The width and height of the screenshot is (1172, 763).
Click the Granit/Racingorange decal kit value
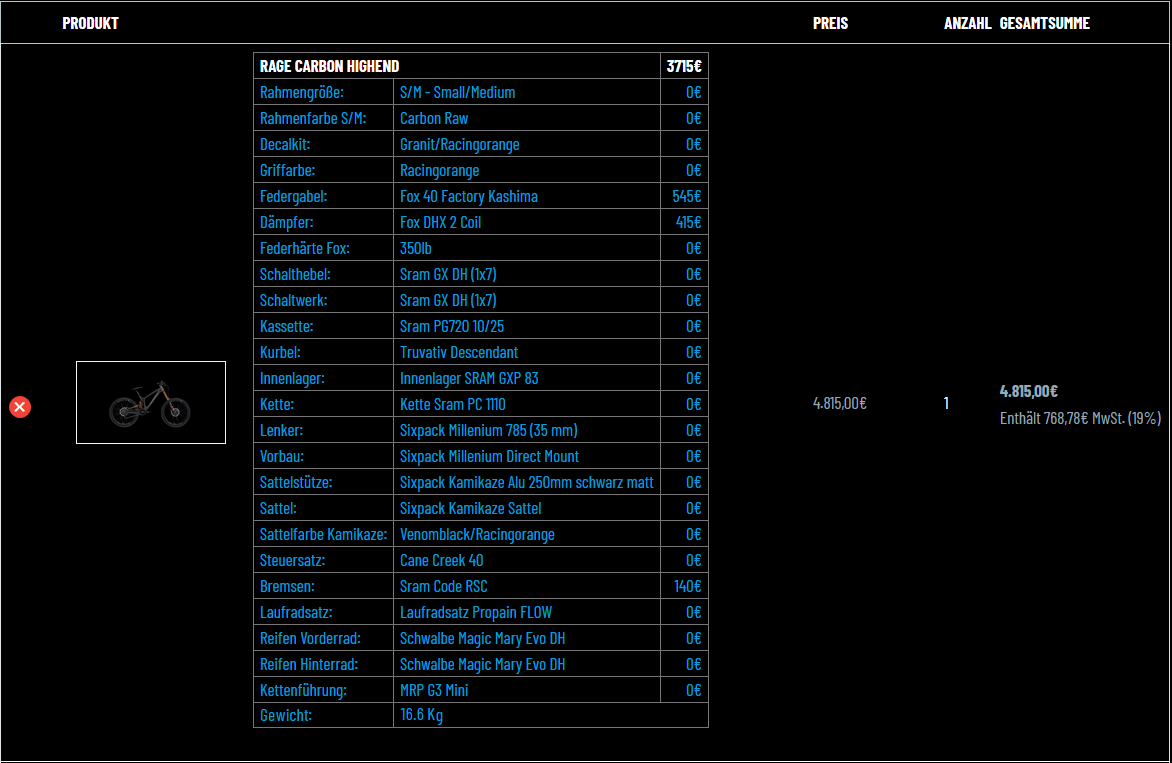459,144
